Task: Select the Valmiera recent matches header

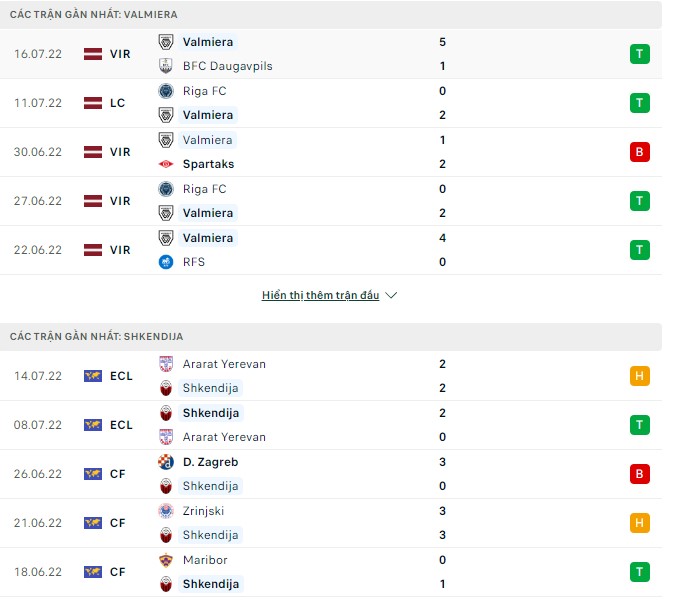Action: tap(94, 15)
